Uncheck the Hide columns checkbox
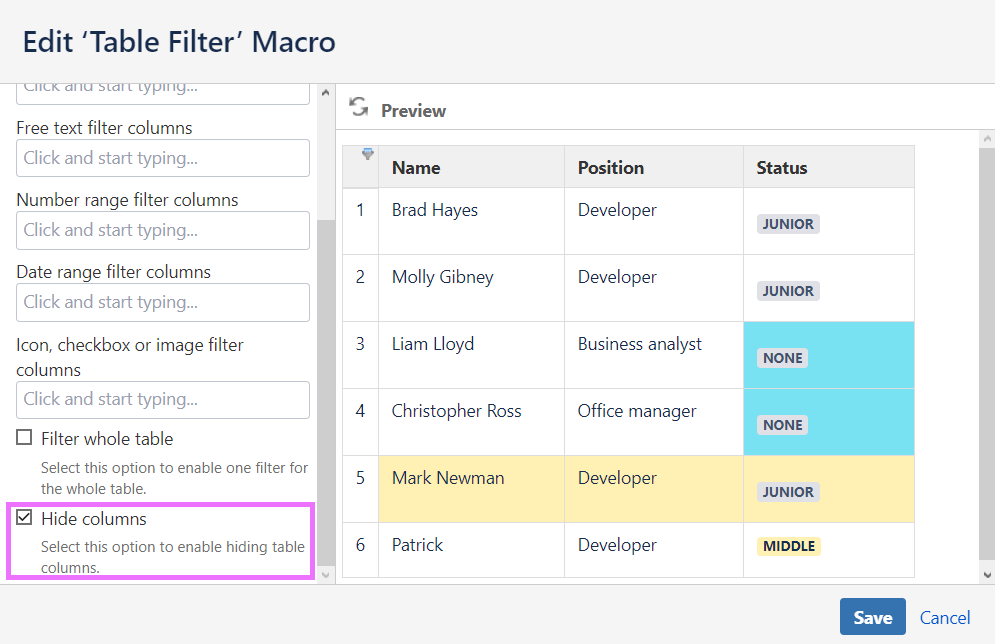The image size is (995, 644). pyautogui.click(x=24, y=518)
